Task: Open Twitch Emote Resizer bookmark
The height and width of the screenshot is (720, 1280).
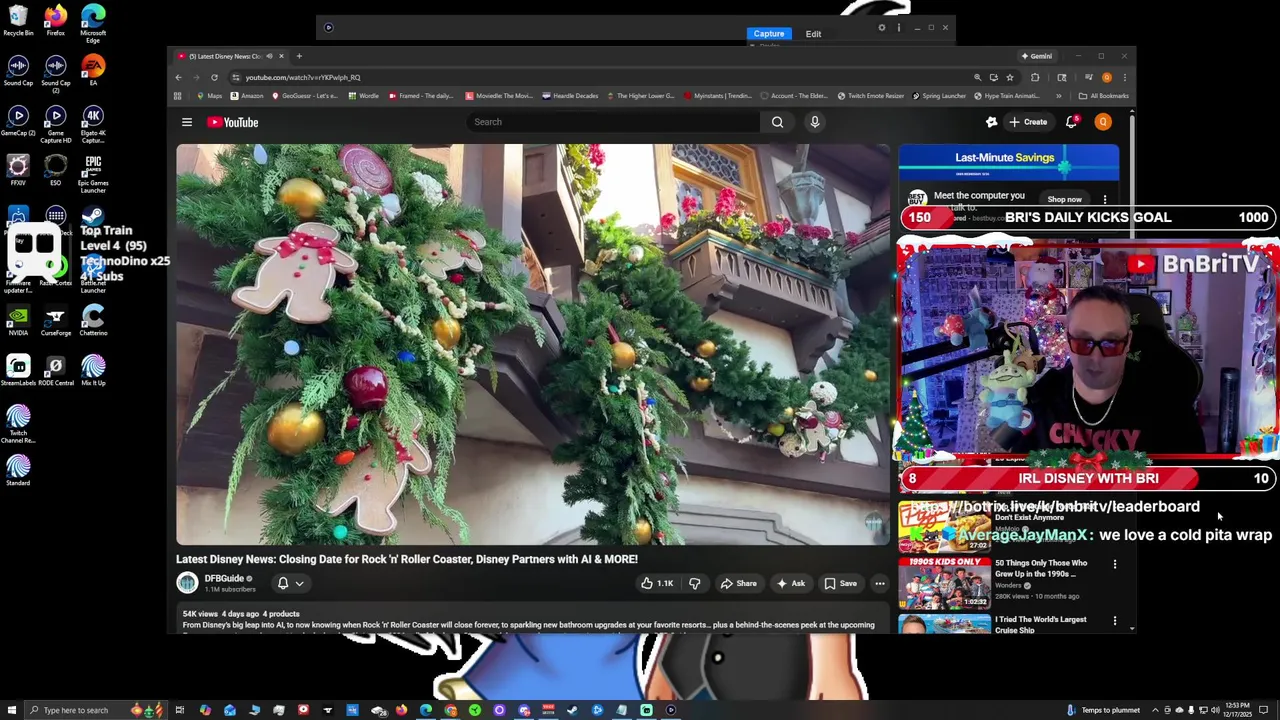Action: point(871,96)
